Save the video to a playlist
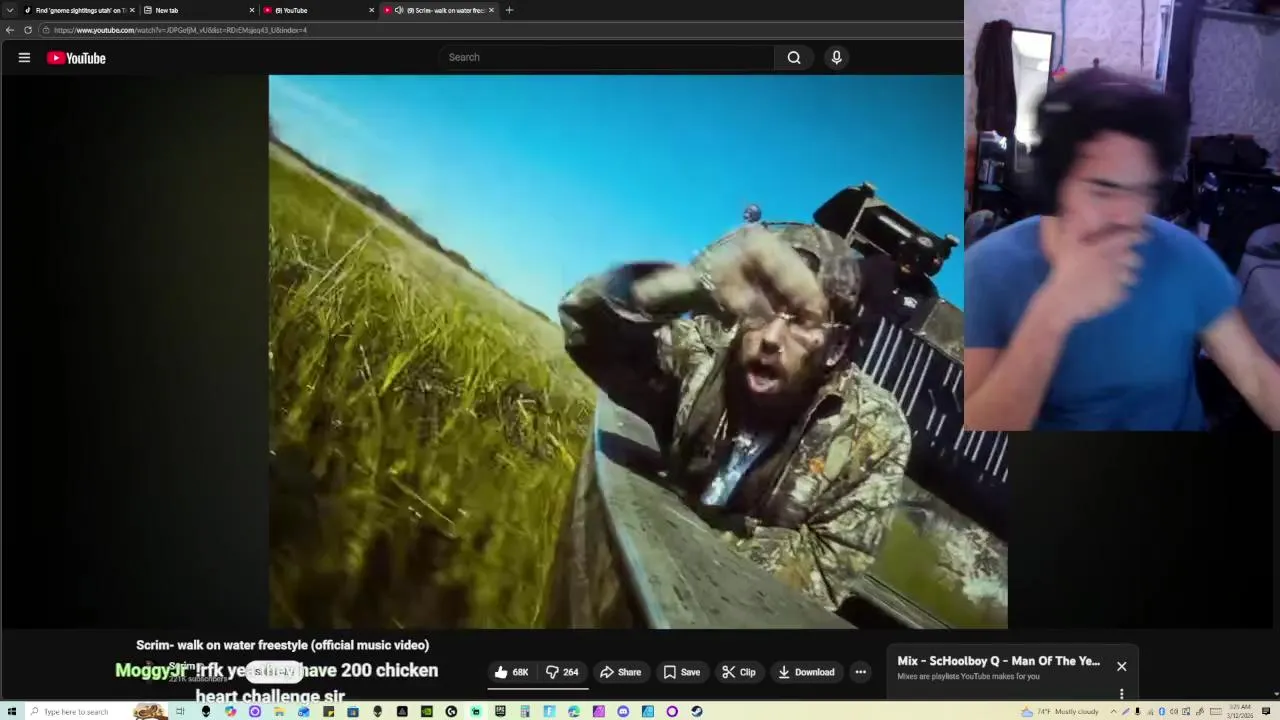This screenshot has width=1280, height=720. tap(682, 672)
